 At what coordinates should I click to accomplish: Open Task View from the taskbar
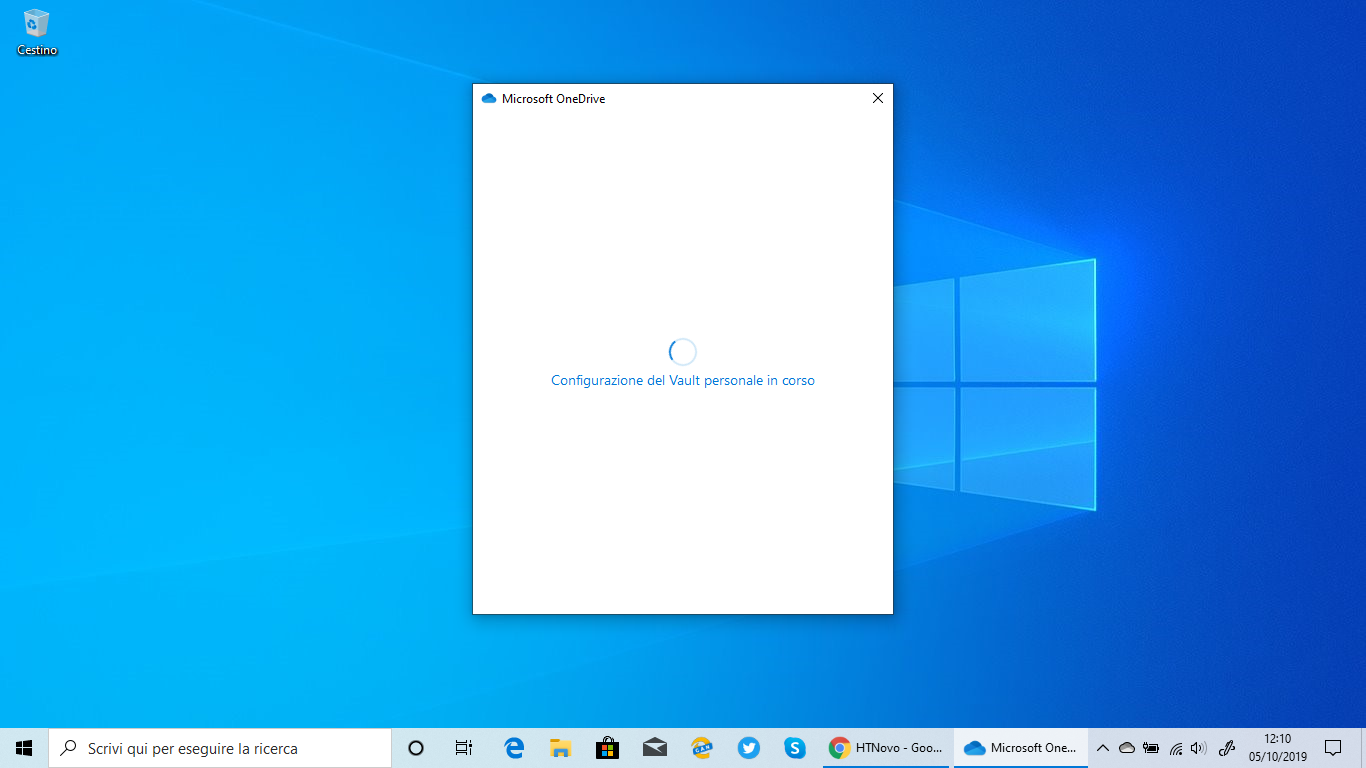(x=464, y=748)
